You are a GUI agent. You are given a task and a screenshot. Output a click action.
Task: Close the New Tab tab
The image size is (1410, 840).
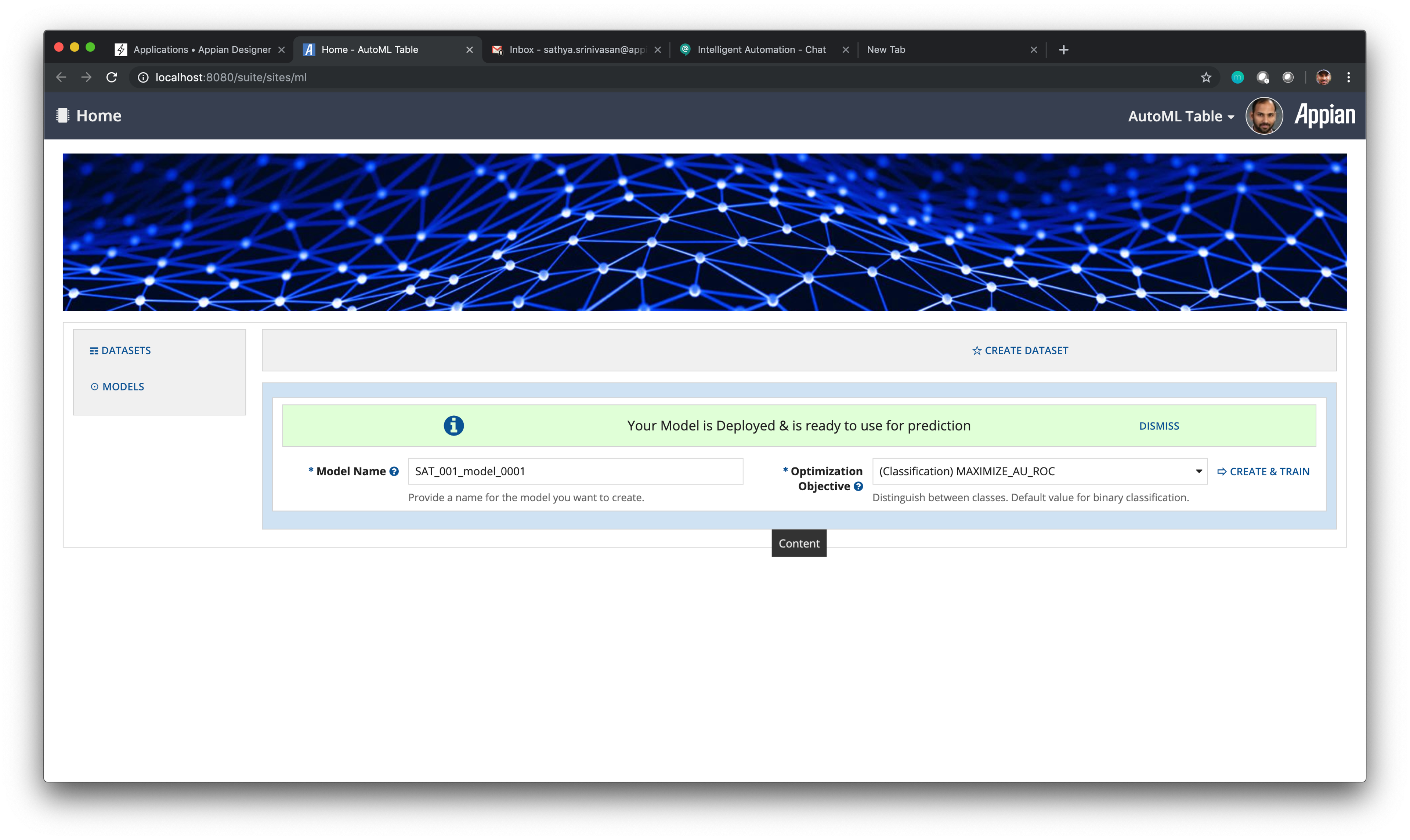pos(1033,50)
